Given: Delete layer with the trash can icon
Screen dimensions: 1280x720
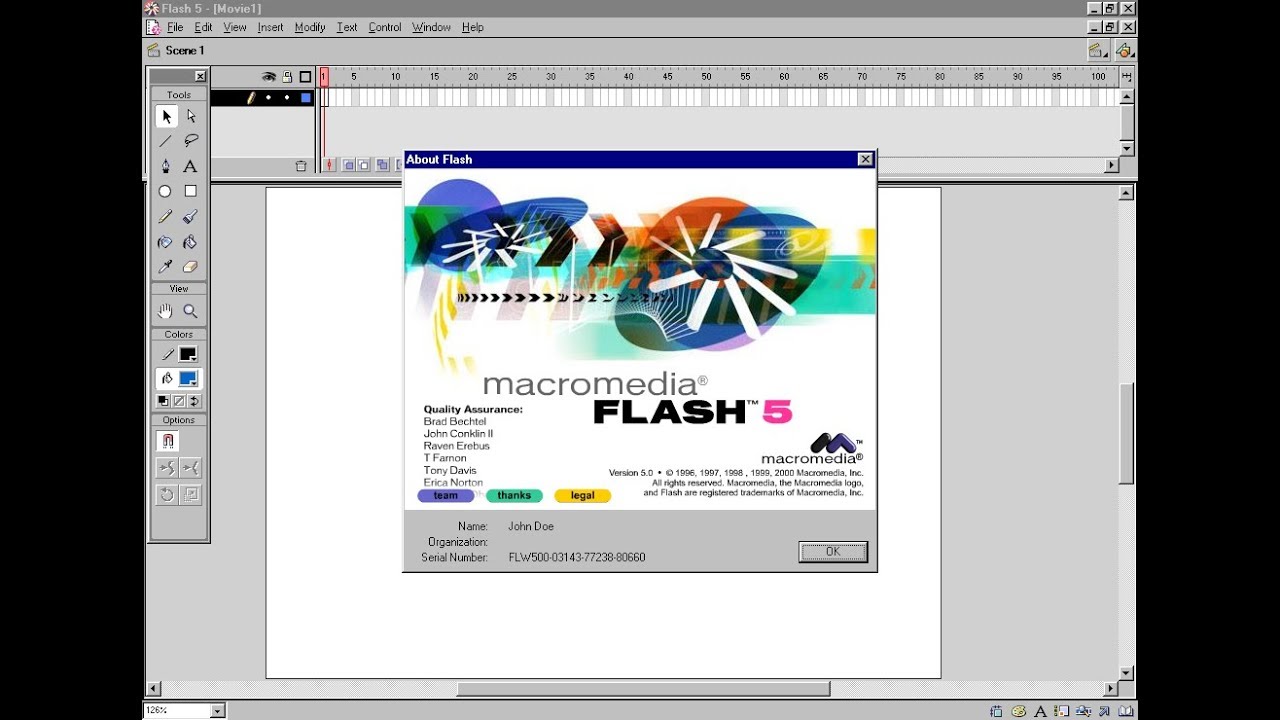Looking at the screenshot, I should point(301,166).
